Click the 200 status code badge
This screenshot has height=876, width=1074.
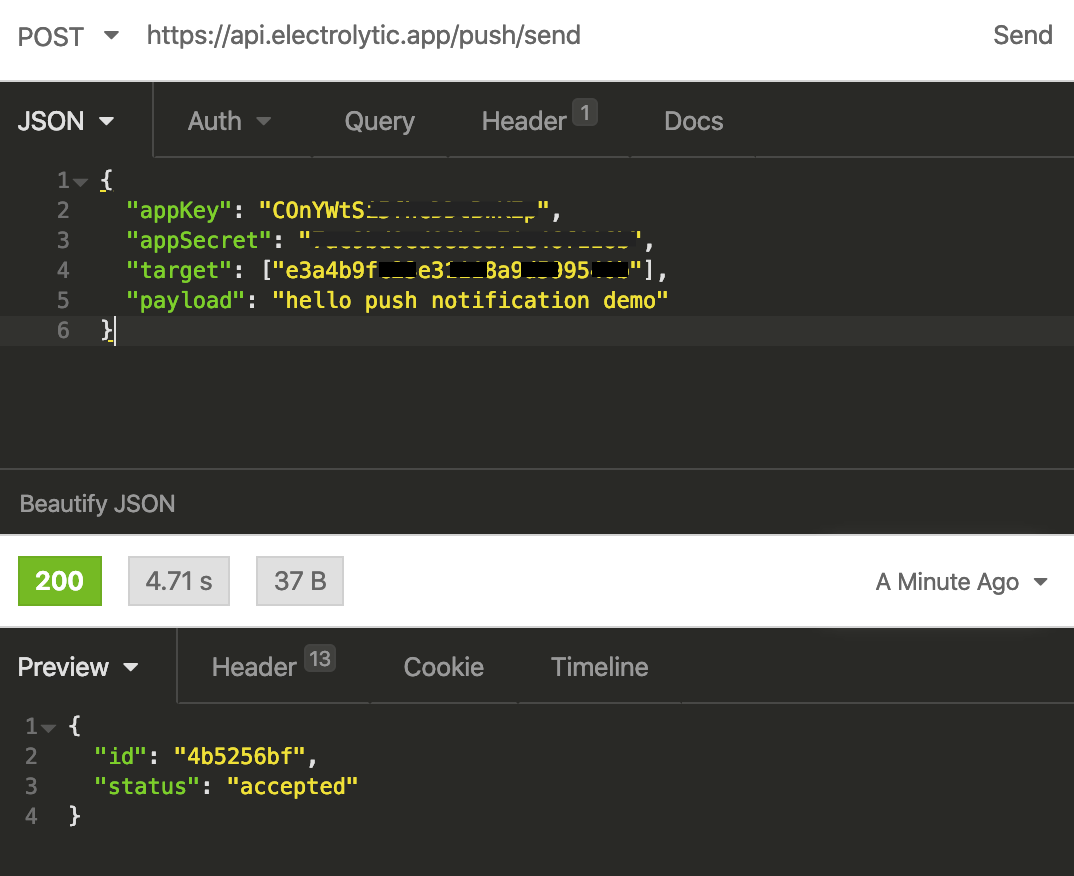tap(60, 581)
